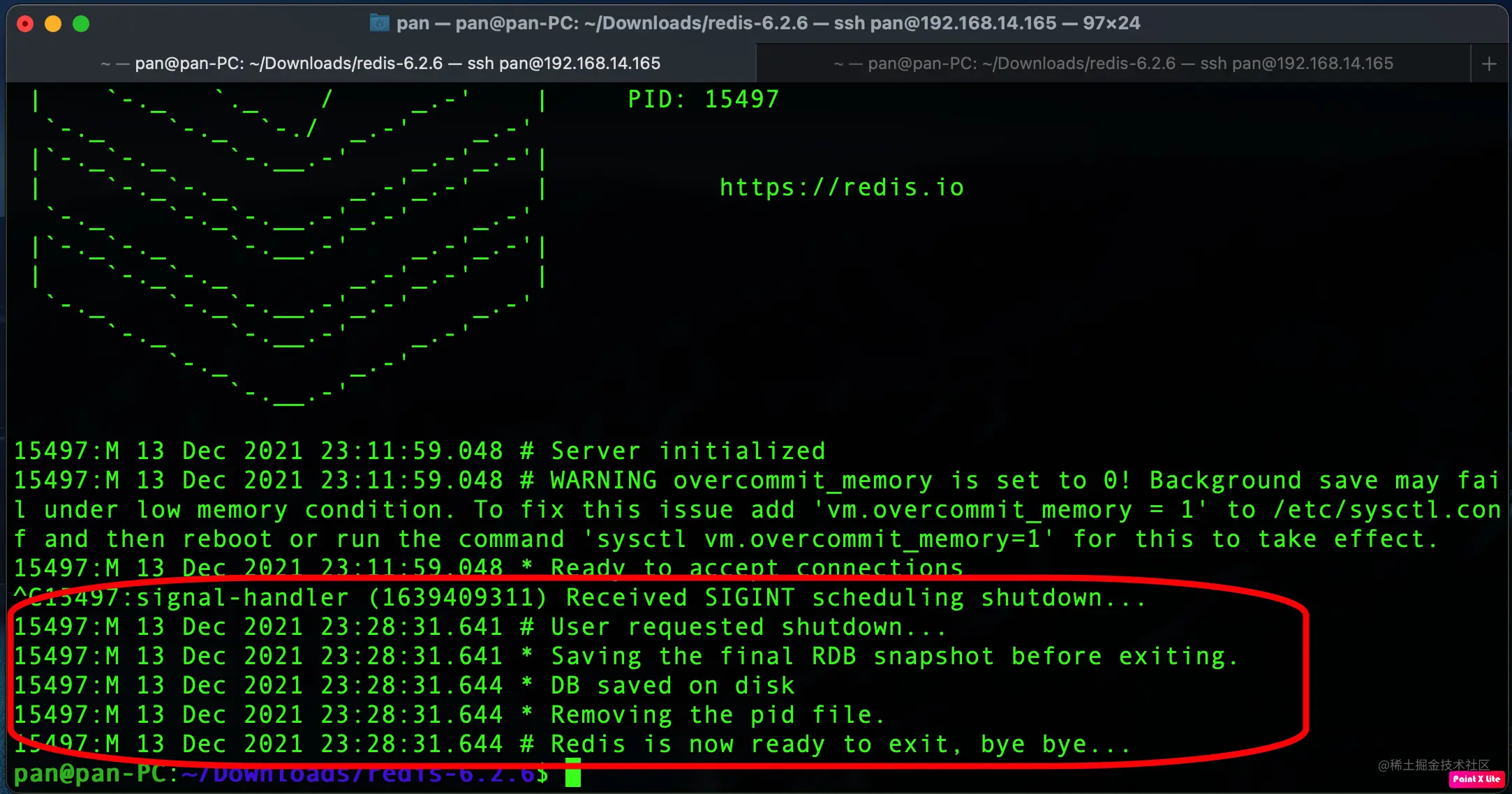Click the PID: 15497 text
The image size is (1512, 794).
point(703,99)
